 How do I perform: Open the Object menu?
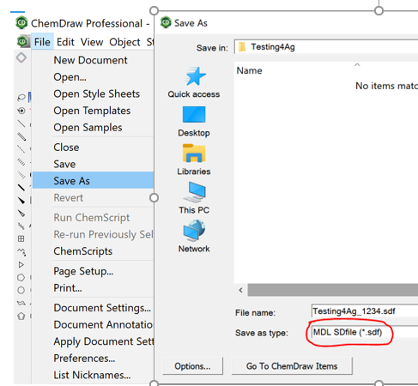tap(125, 42)
